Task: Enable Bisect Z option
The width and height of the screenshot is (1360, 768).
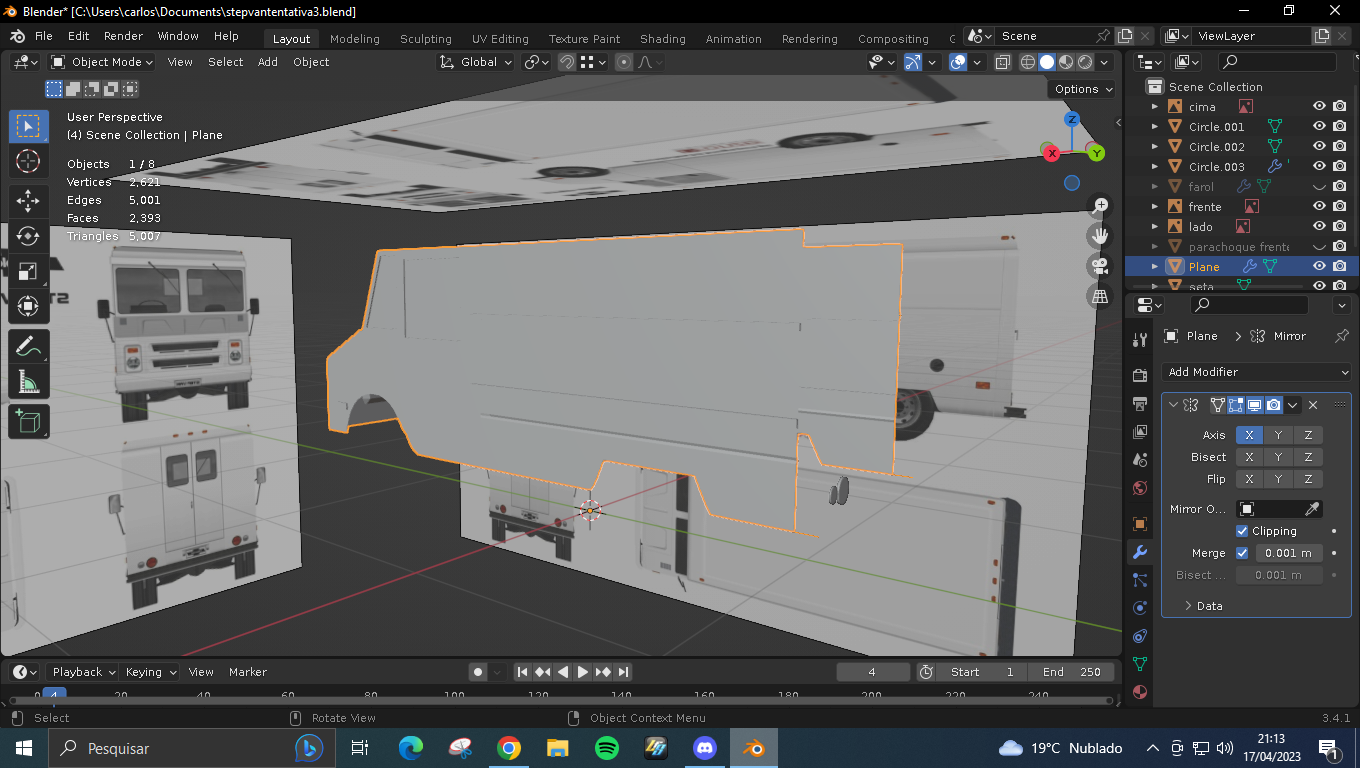Action: [x=1308, y=457]
